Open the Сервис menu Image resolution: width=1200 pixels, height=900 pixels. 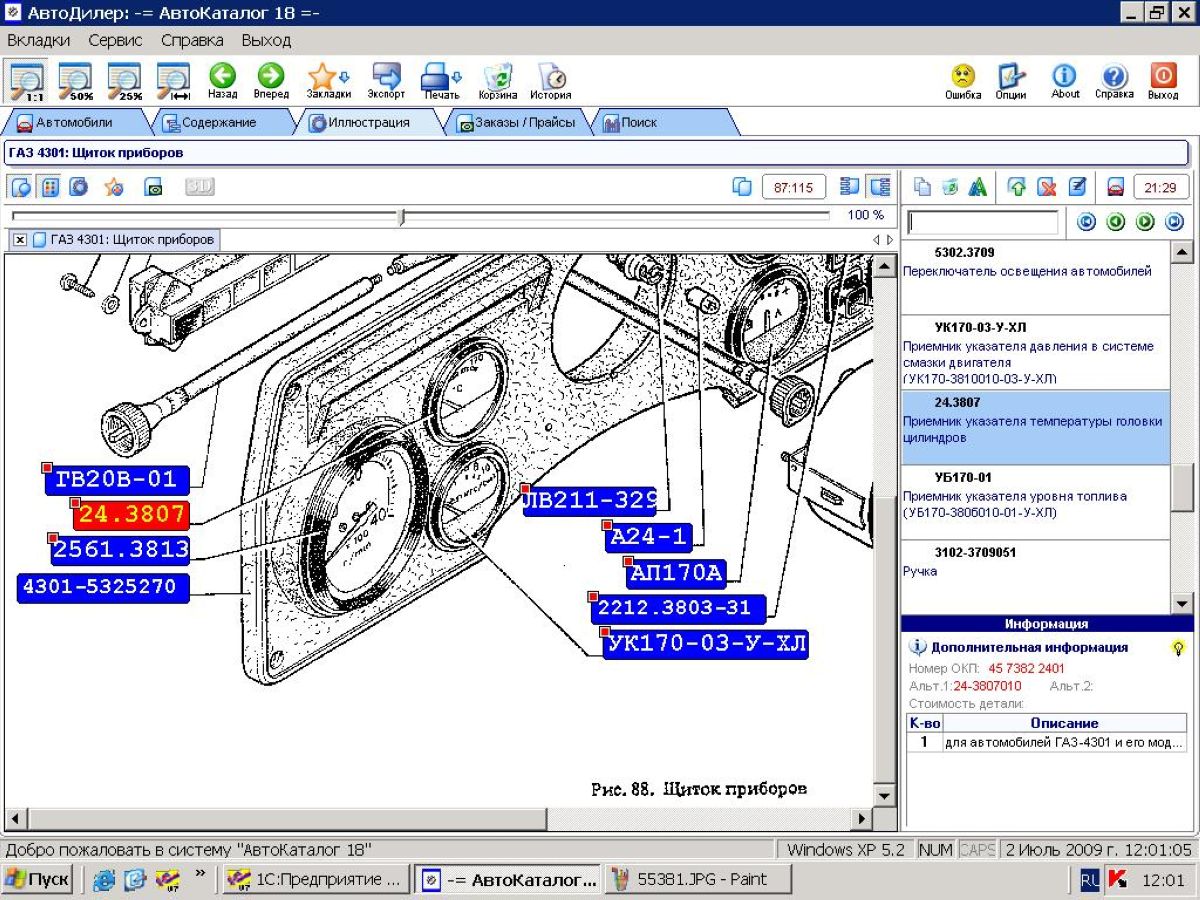coord(115,40)
